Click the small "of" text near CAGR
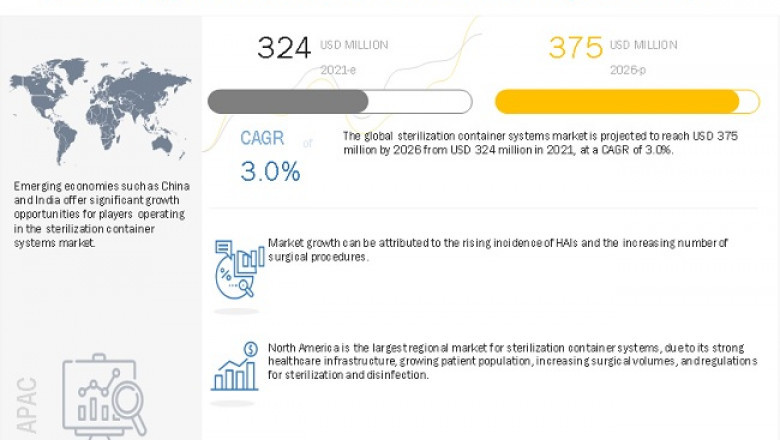The width and height of the screenshot is (780, 440). (x=308, y=144)
